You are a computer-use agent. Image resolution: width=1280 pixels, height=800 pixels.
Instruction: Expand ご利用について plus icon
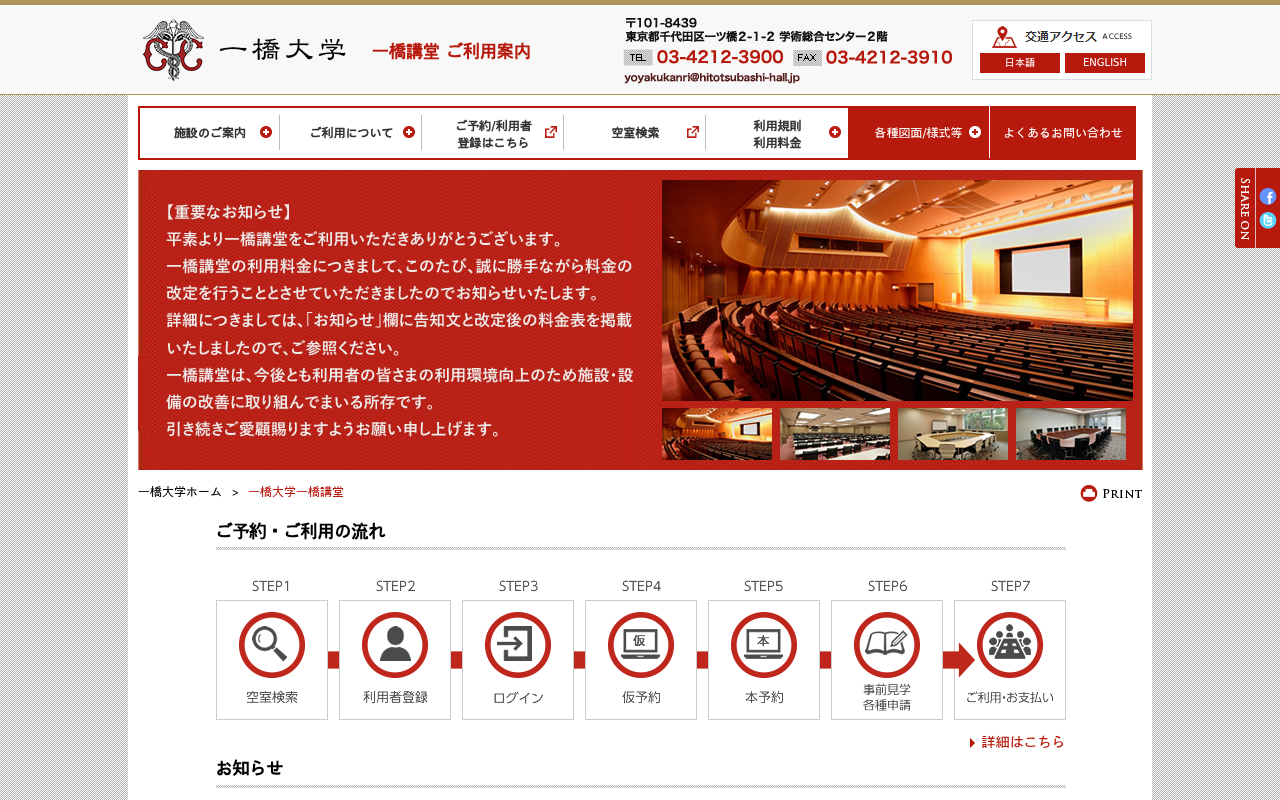point(409,132)
